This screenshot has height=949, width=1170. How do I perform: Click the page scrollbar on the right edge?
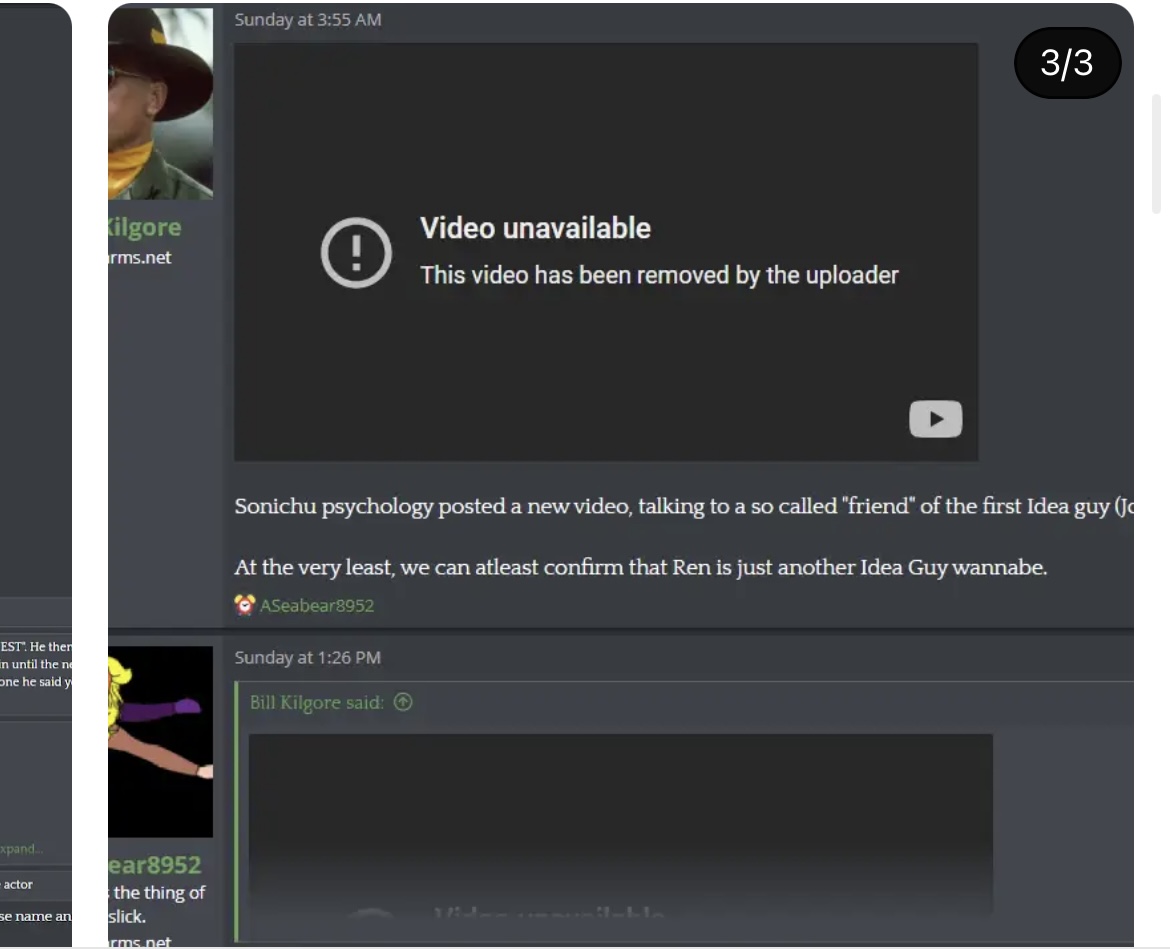1157,154
